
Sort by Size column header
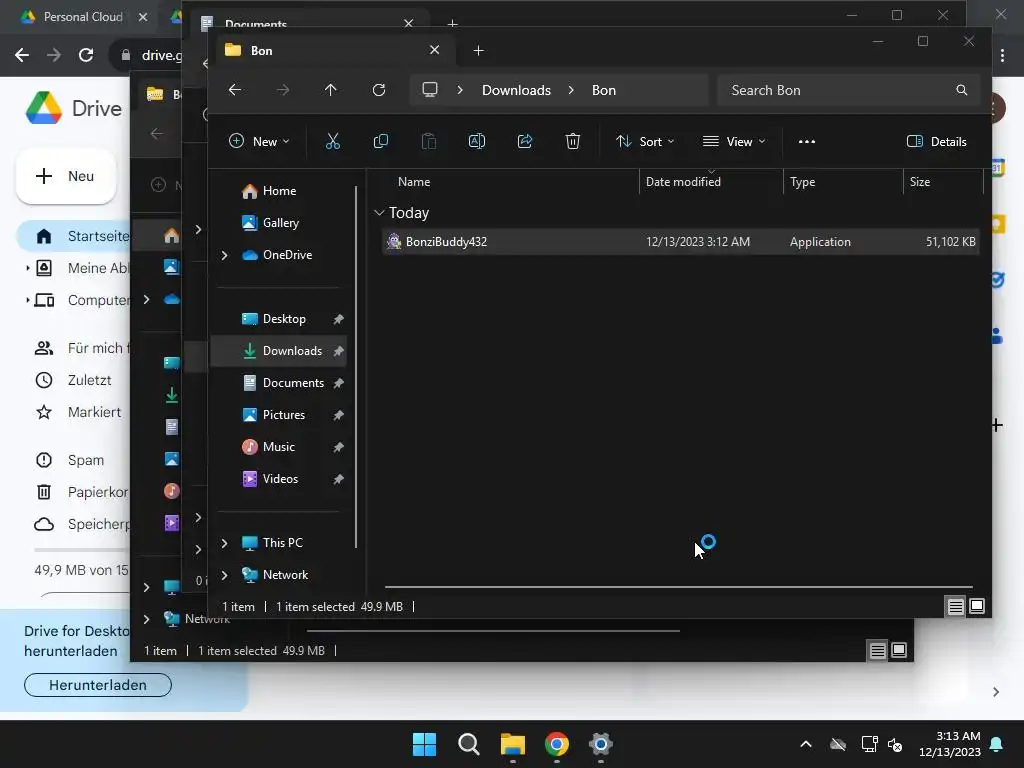(x=920, y=182)
